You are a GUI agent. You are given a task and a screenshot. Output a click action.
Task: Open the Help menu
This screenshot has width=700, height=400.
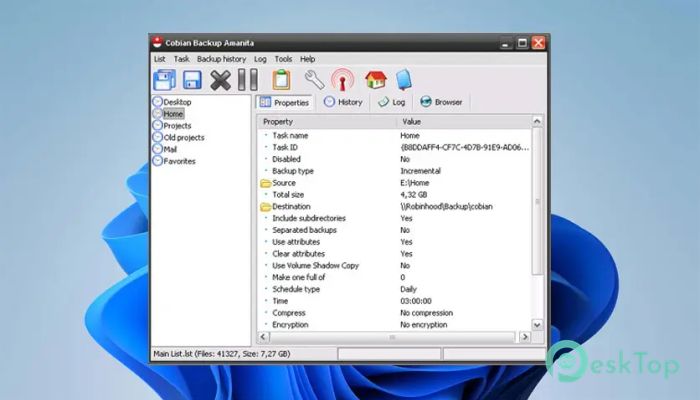pos(307,59)
